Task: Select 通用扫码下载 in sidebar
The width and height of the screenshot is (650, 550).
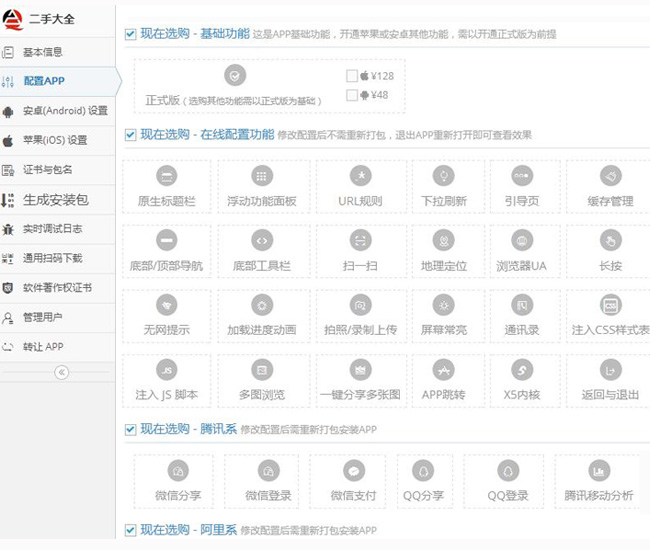Action: click(x=58, y=259)
